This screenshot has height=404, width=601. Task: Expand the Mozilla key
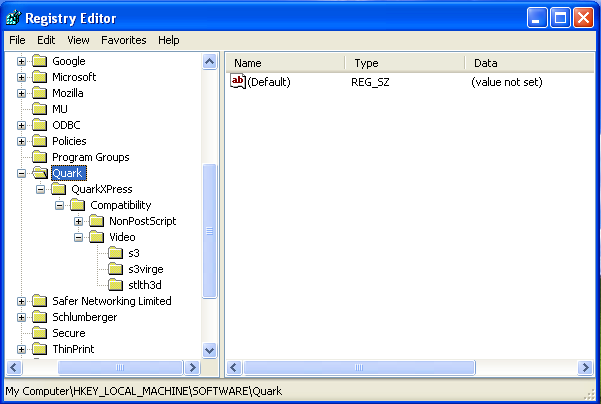pos(21,94)
